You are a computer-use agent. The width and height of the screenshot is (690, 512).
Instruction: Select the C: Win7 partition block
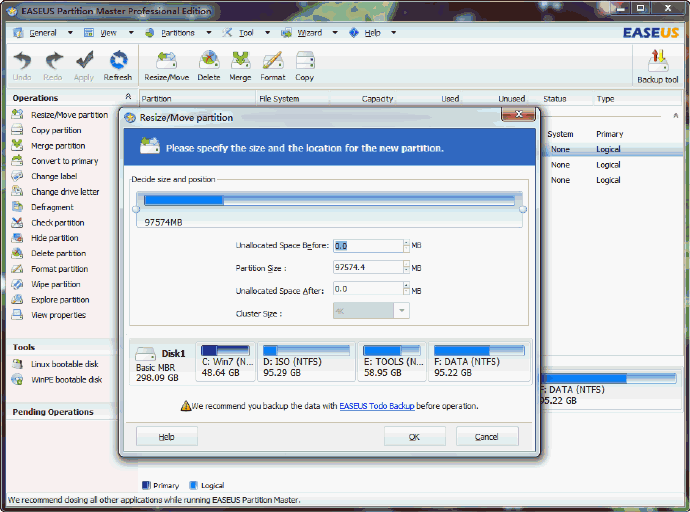click(x=226, y=362)
